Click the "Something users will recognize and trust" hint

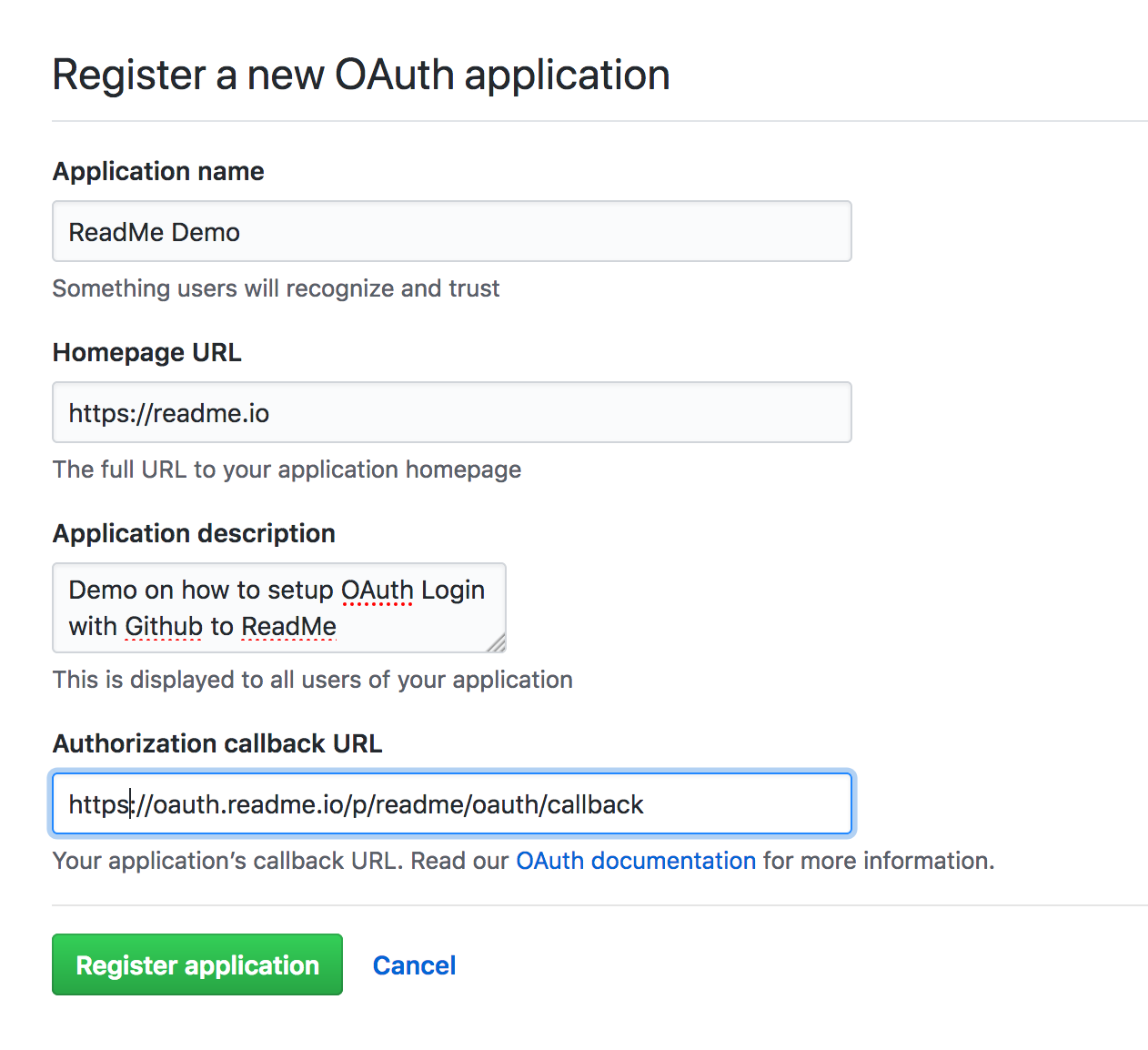[x=277, y=288]
